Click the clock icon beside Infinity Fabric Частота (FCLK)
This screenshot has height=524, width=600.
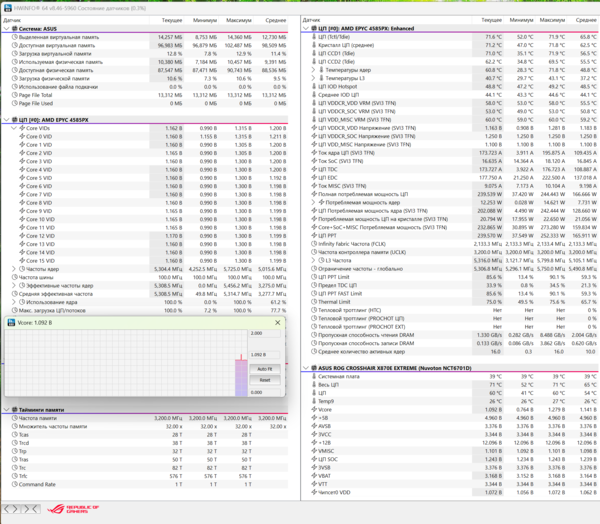tap(314, 244)
